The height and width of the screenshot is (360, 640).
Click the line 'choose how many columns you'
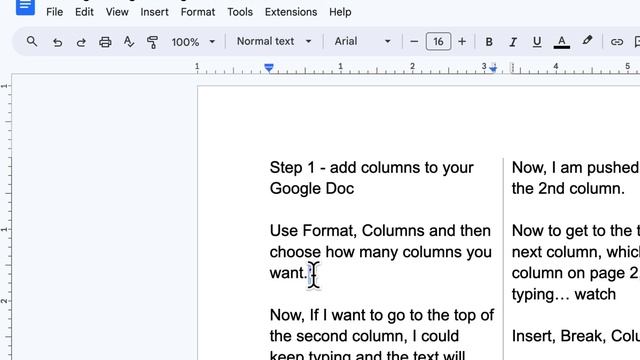(x=380, y=252)
